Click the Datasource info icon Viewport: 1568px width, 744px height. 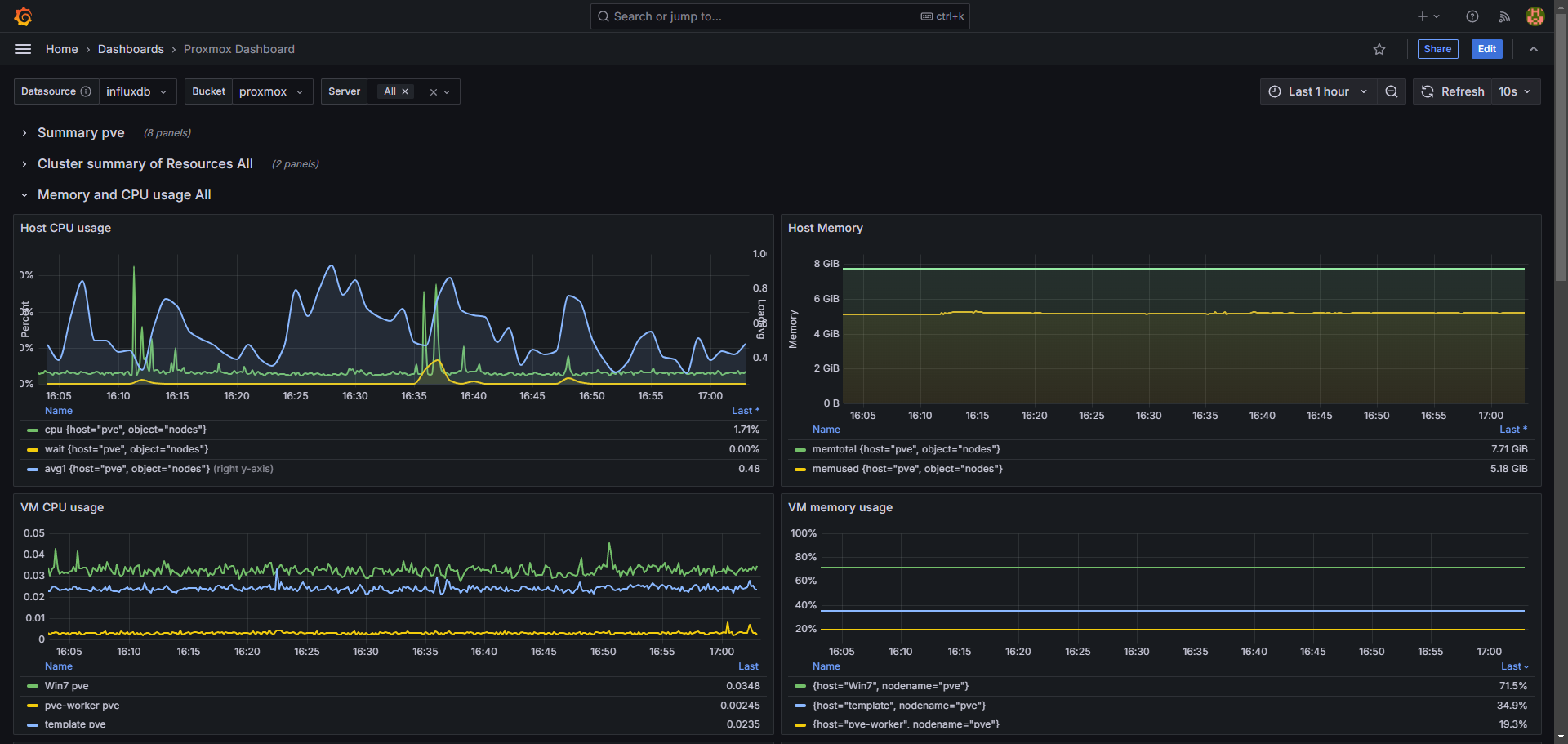86,91
